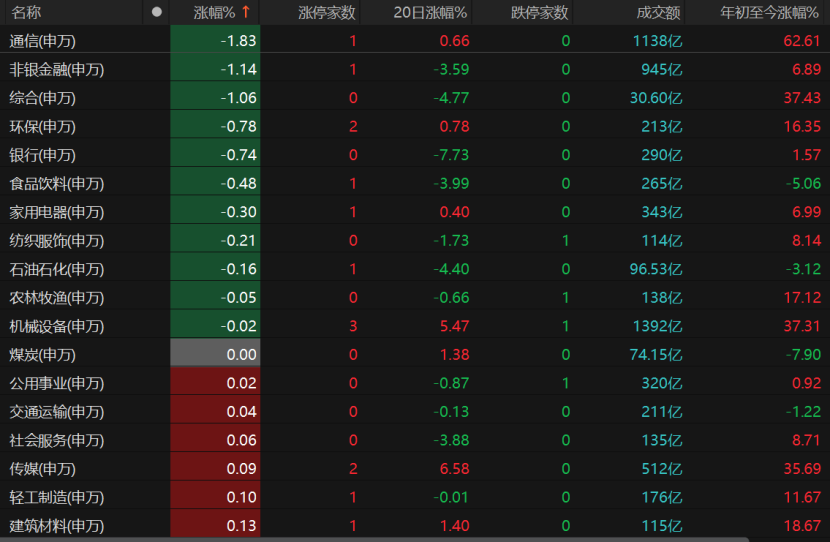Click the 跌停家数 column header
The width and height of the screenshot is (830, 542).
coord(539,12)
